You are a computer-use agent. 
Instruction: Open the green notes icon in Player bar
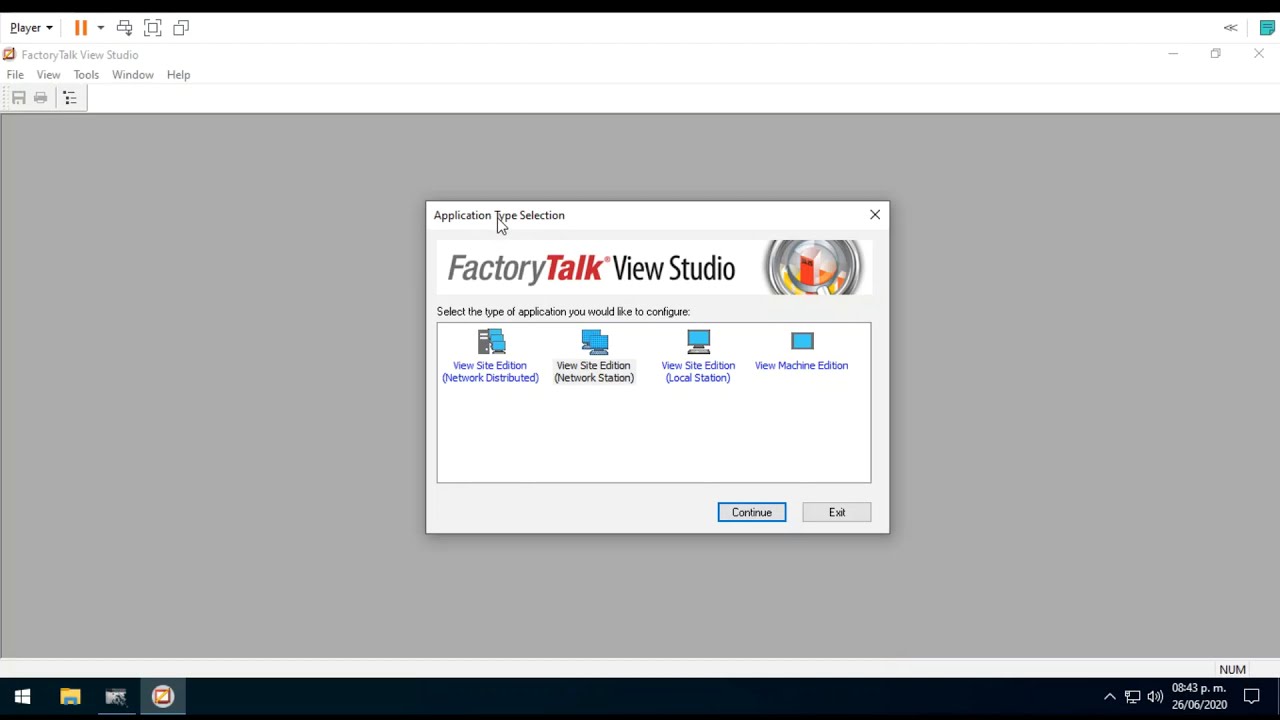tap(1267, 28)
